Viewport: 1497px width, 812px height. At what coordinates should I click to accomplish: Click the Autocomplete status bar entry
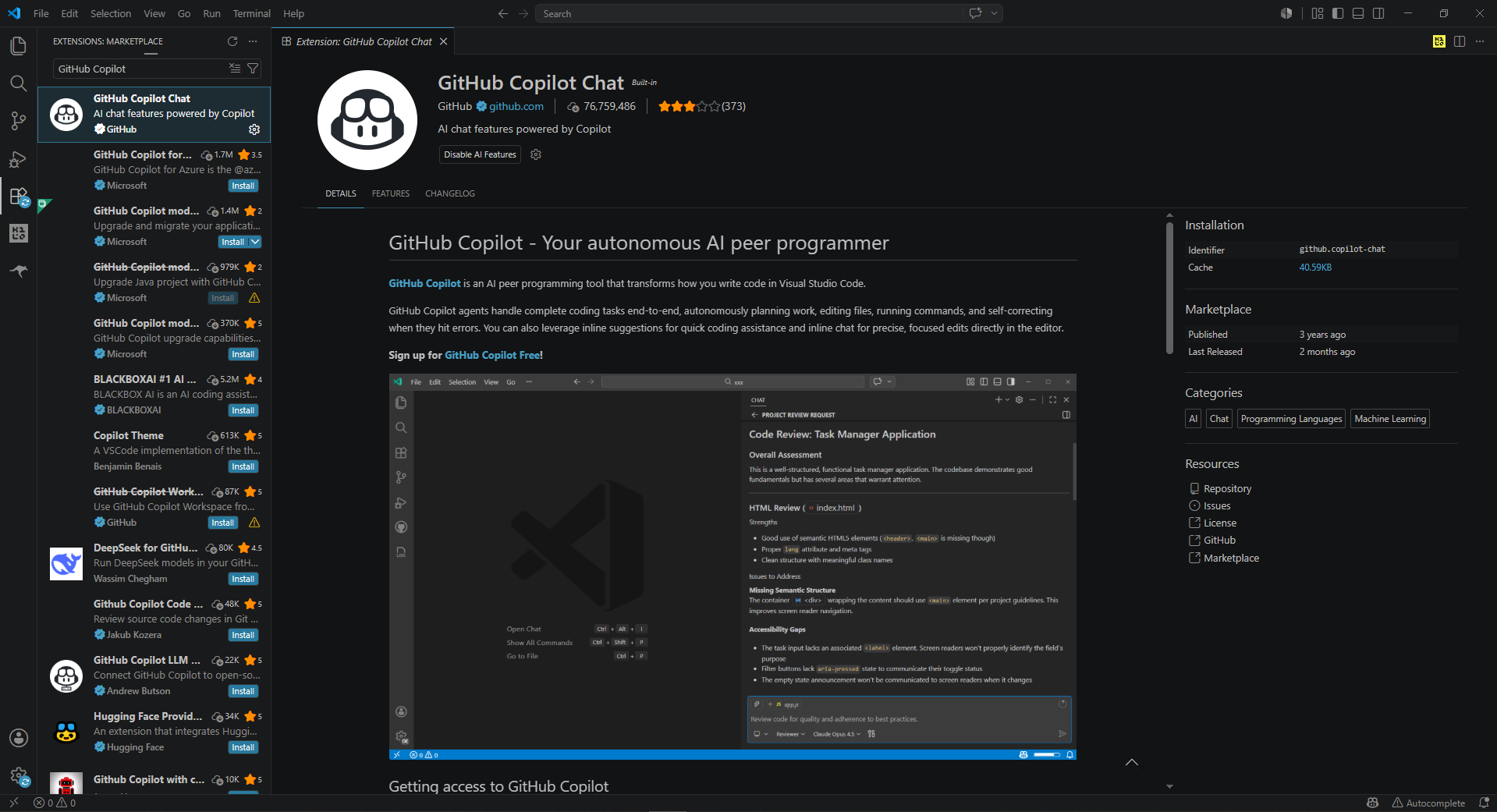click(1428, 803)
